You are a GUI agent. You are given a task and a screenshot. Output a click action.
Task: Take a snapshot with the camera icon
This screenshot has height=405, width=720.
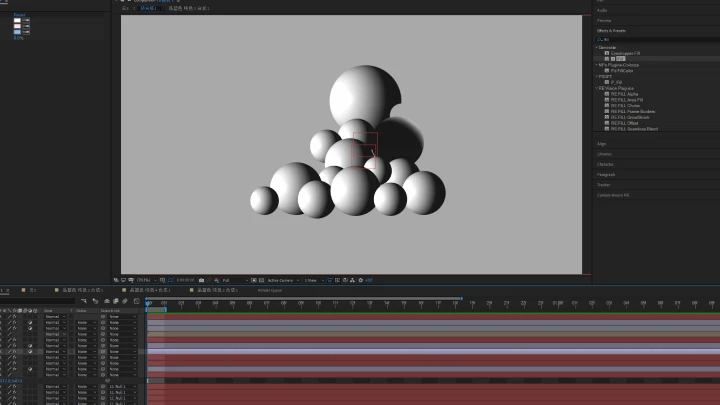click(201, 280)
